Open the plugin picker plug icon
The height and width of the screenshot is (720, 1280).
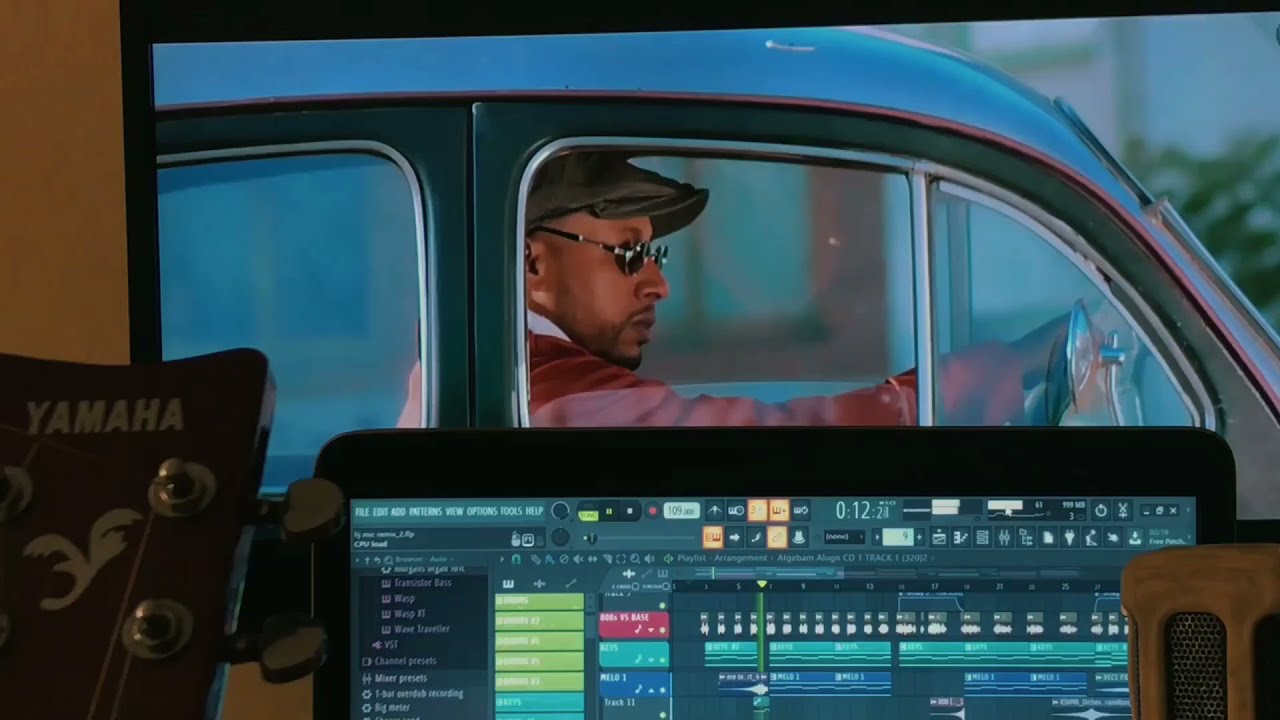pyautogui.click(x=1069, y=538)
